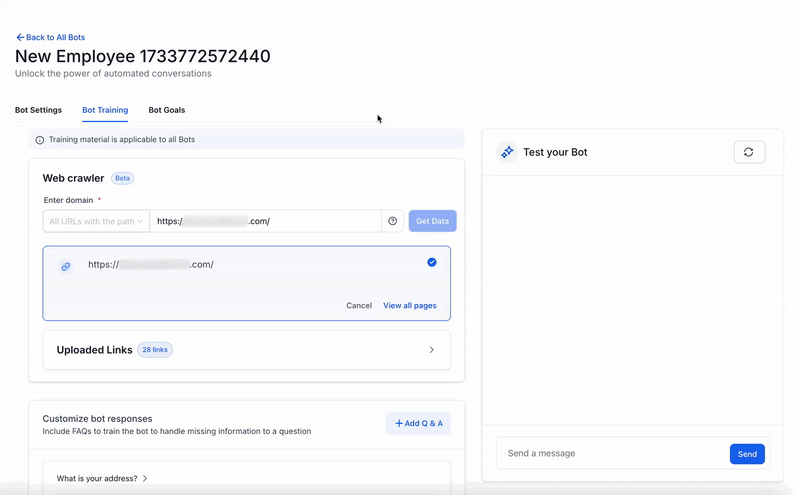Click the refresh icon in Test your Bot
This screenshot has height=495, width=800.
749,152
